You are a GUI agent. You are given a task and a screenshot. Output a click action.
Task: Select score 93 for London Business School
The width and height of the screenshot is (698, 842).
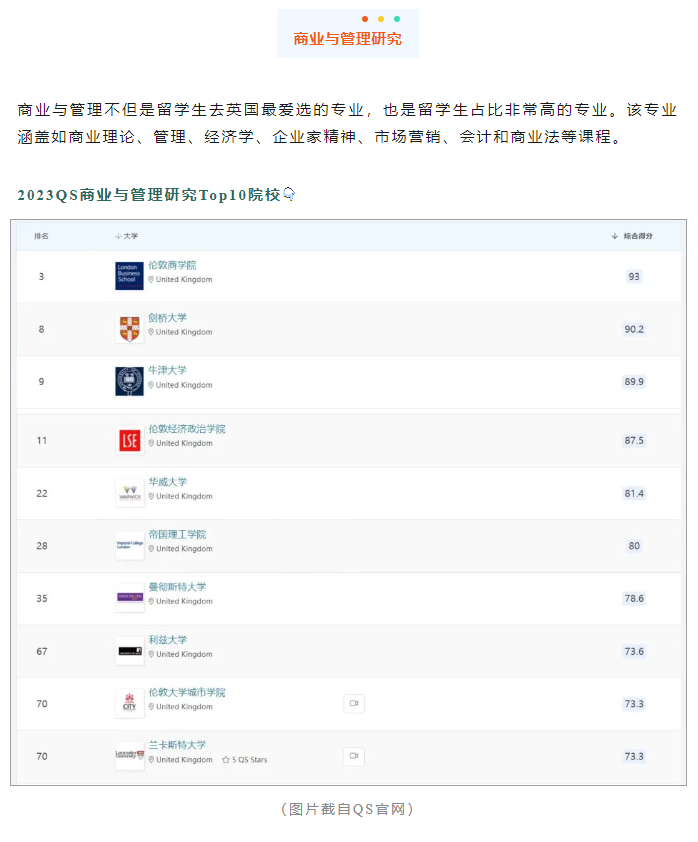coord(634,277)
